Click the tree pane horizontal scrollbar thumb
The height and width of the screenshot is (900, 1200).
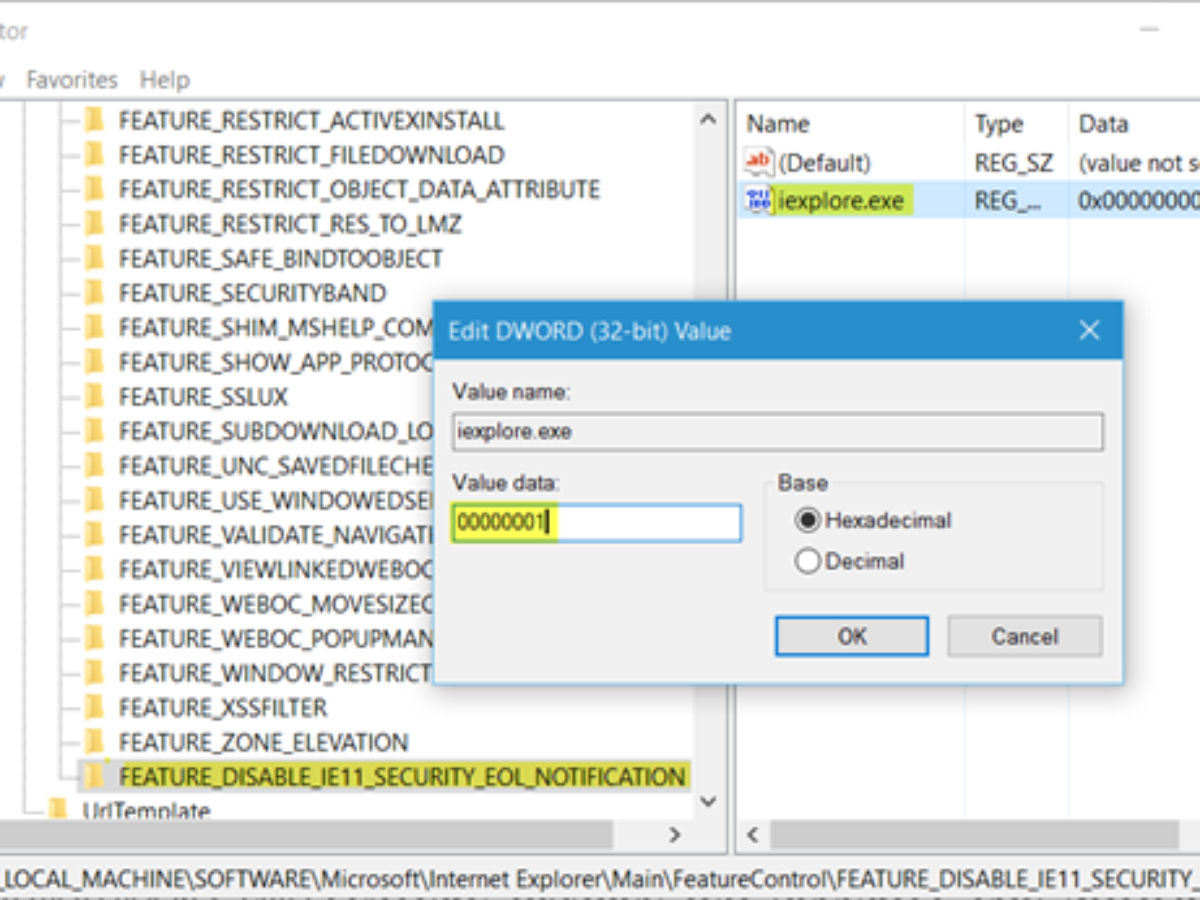[x=305, y=834]
